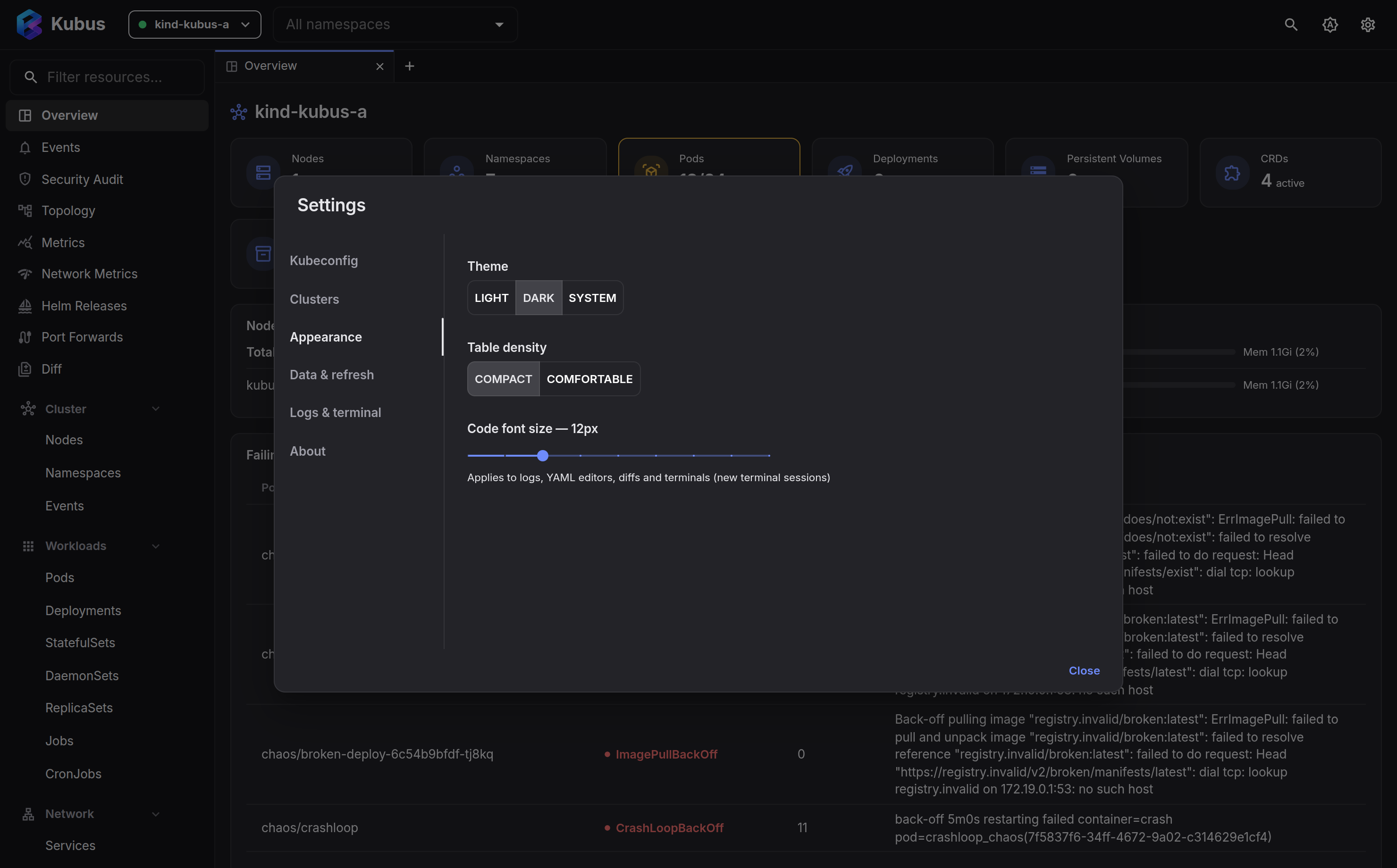The image size is (1397, 868).
Task: Collapse the Workloads sidebar section
Action: (156, 546)
